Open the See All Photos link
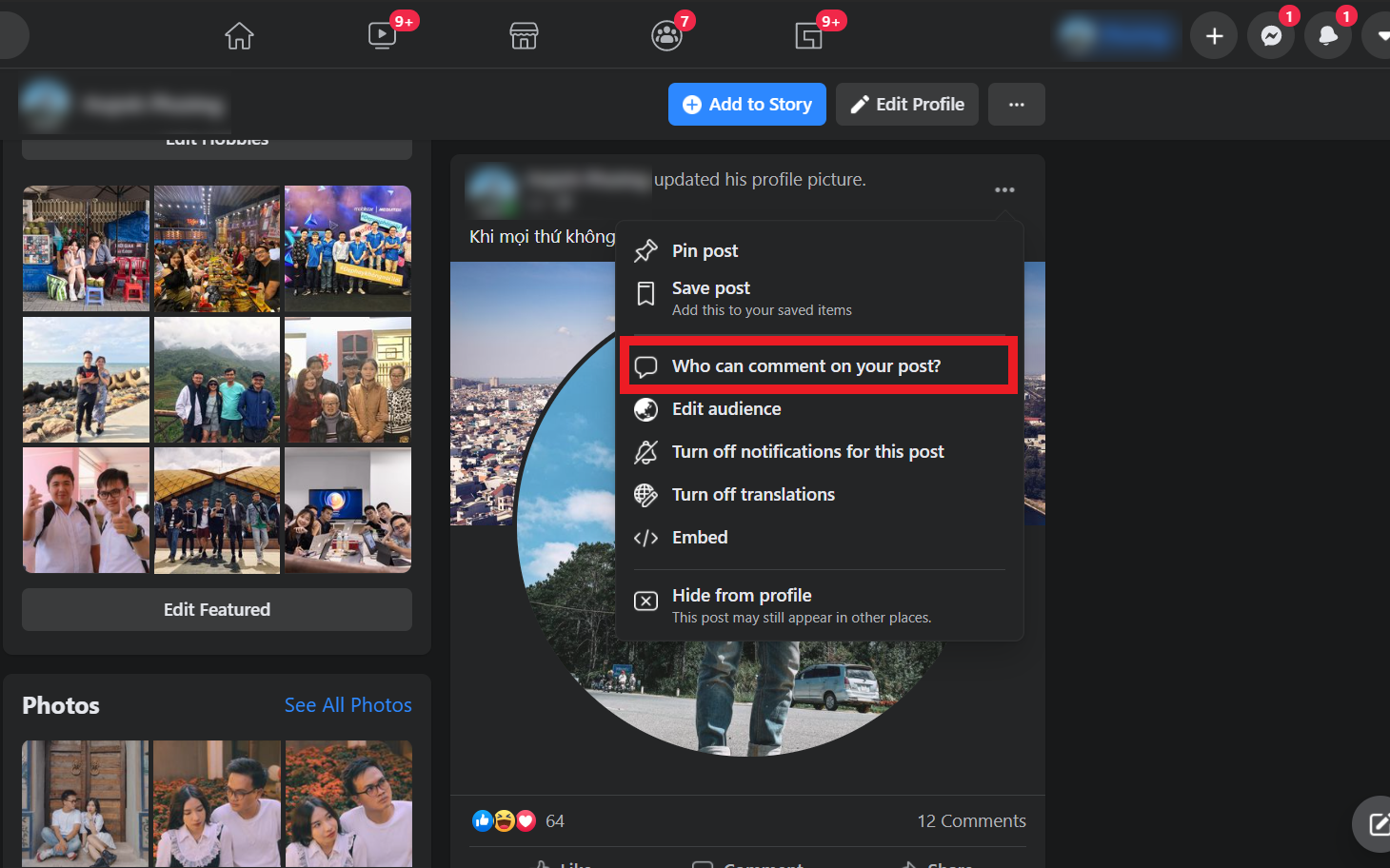Viewport: 1390px width, 868px height. (x=347, y=705)
